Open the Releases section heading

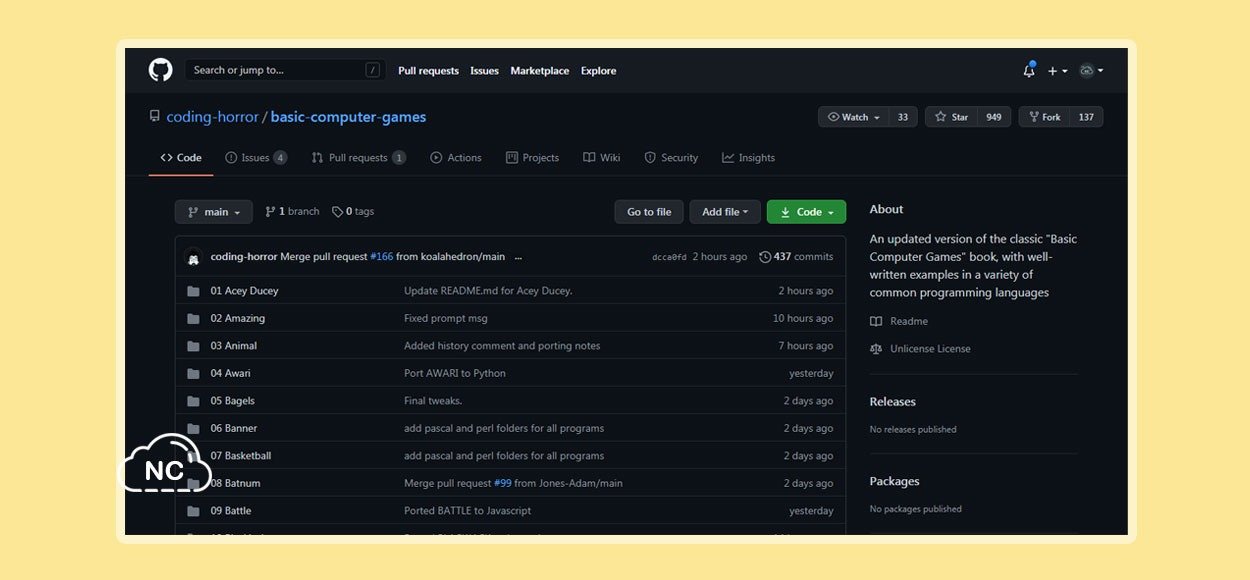click(892, 402)
